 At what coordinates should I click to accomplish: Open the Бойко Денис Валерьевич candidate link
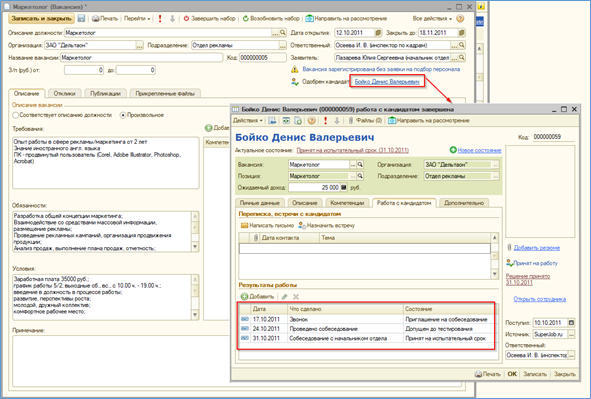[387, 81]
